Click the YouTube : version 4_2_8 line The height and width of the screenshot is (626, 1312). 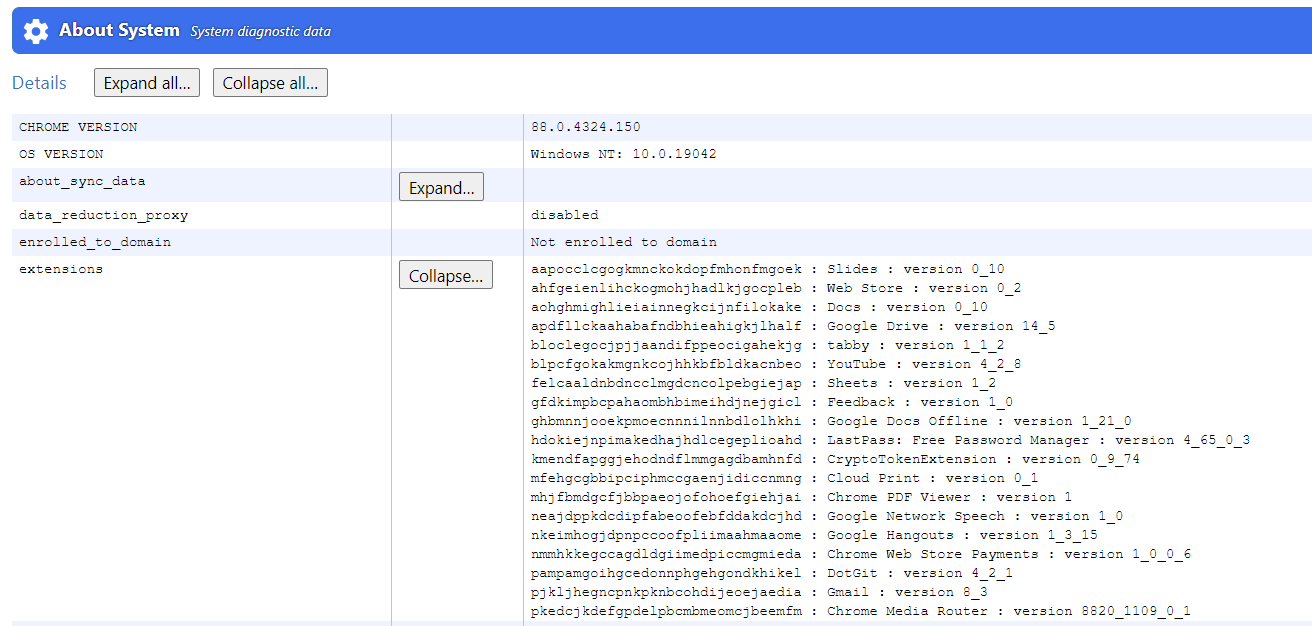pyautogui.click(x=776, y=364)
